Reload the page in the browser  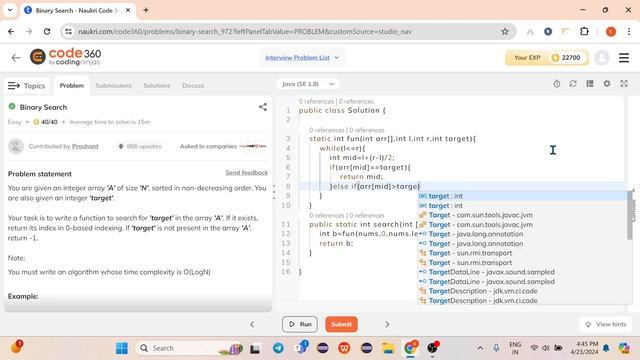click(x=47, y=31)
